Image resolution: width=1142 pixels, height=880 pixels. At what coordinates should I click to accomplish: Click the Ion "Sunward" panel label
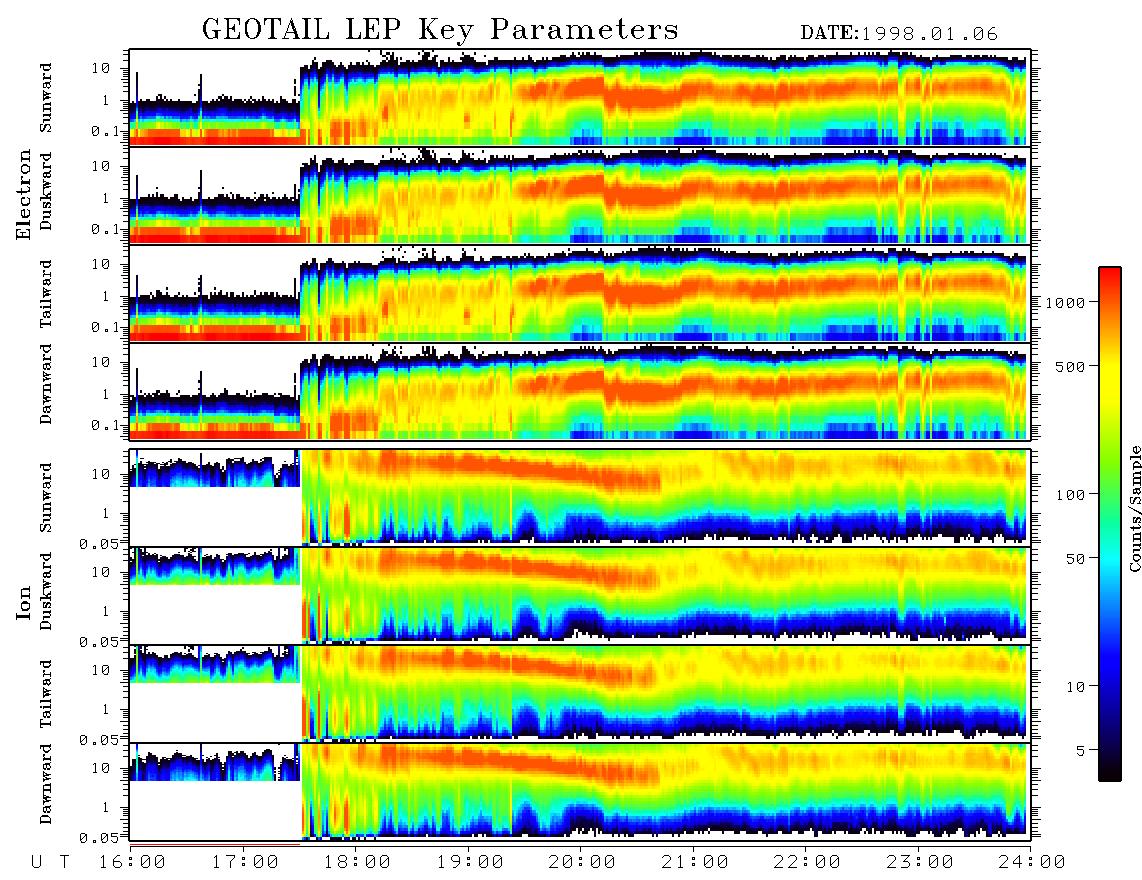point(46,498)
